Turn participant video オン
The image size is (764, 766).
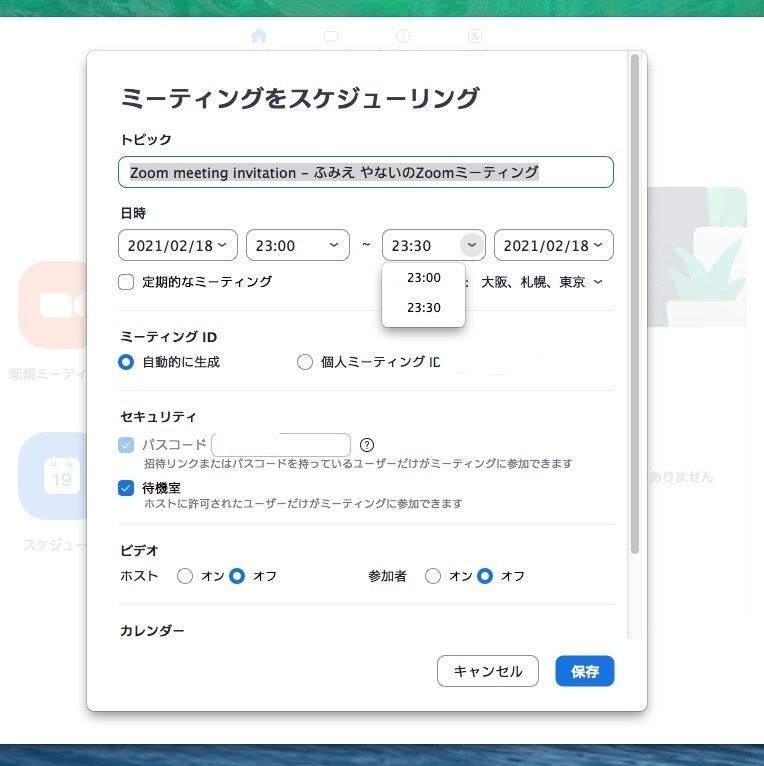(x=433, y=576)
